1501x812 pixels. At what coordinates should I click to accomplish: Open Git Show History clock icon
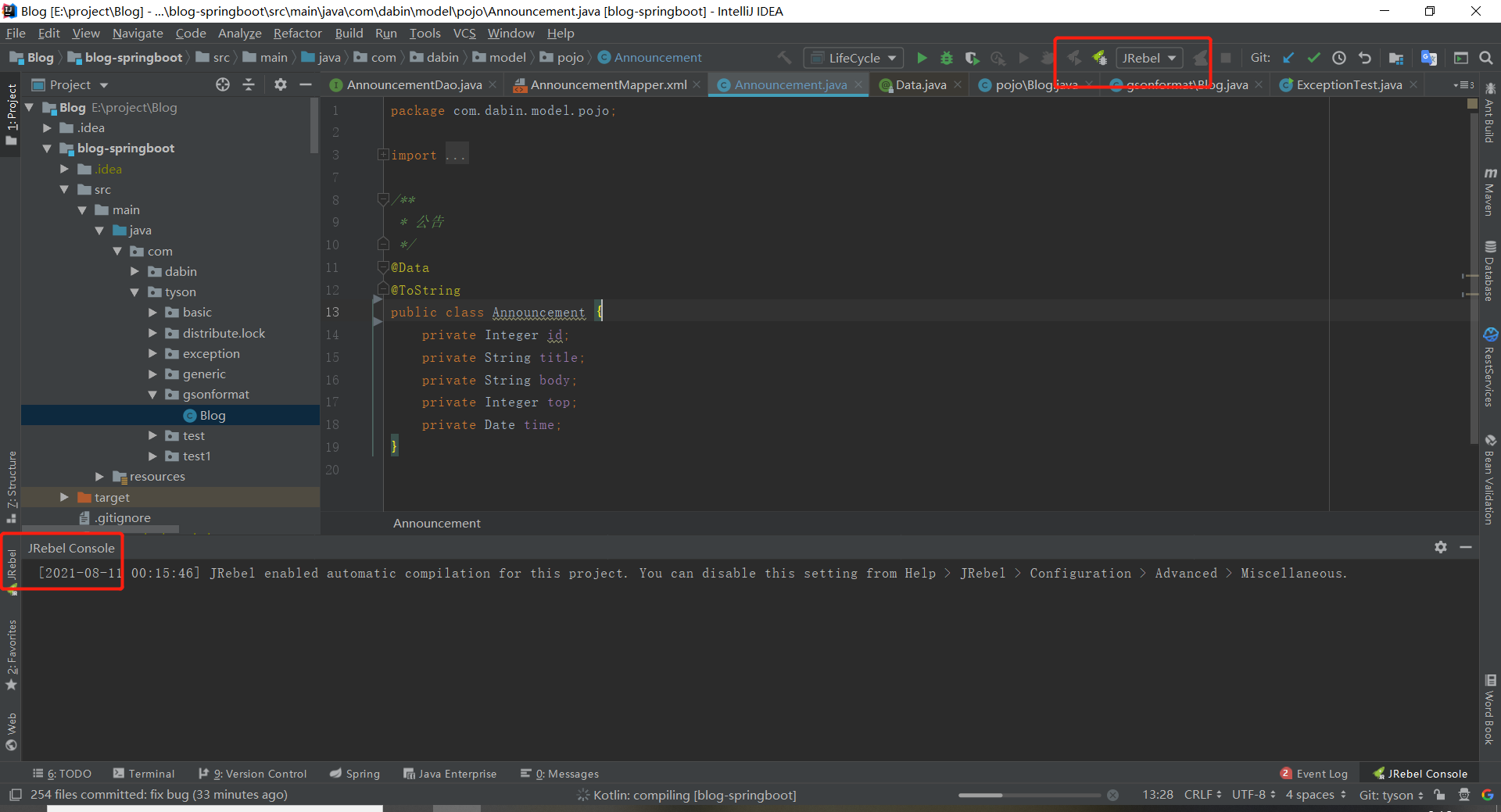pos(1339,58)
